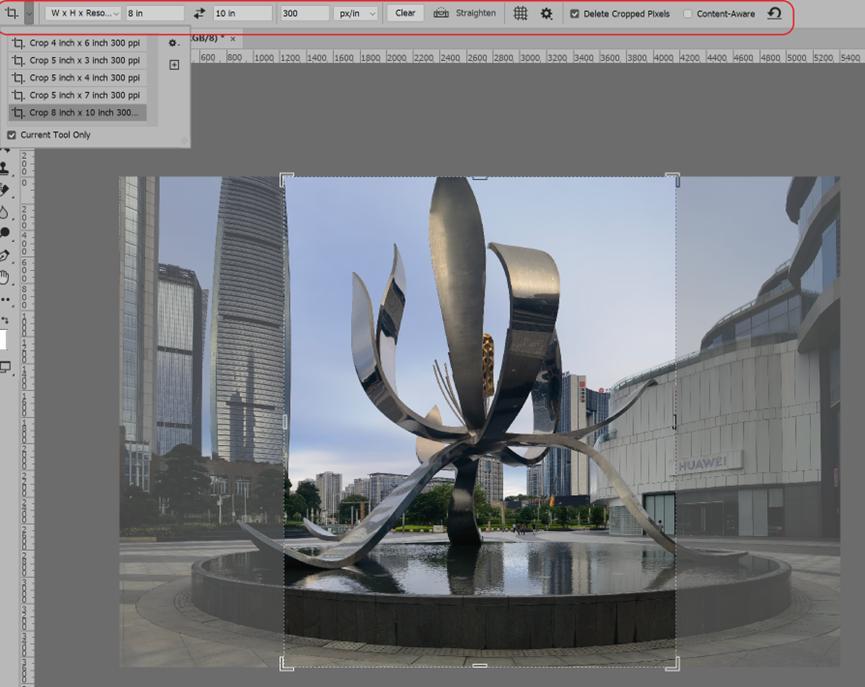
Task: Open the tool preset panel gear menu
Action: [174, 43]
